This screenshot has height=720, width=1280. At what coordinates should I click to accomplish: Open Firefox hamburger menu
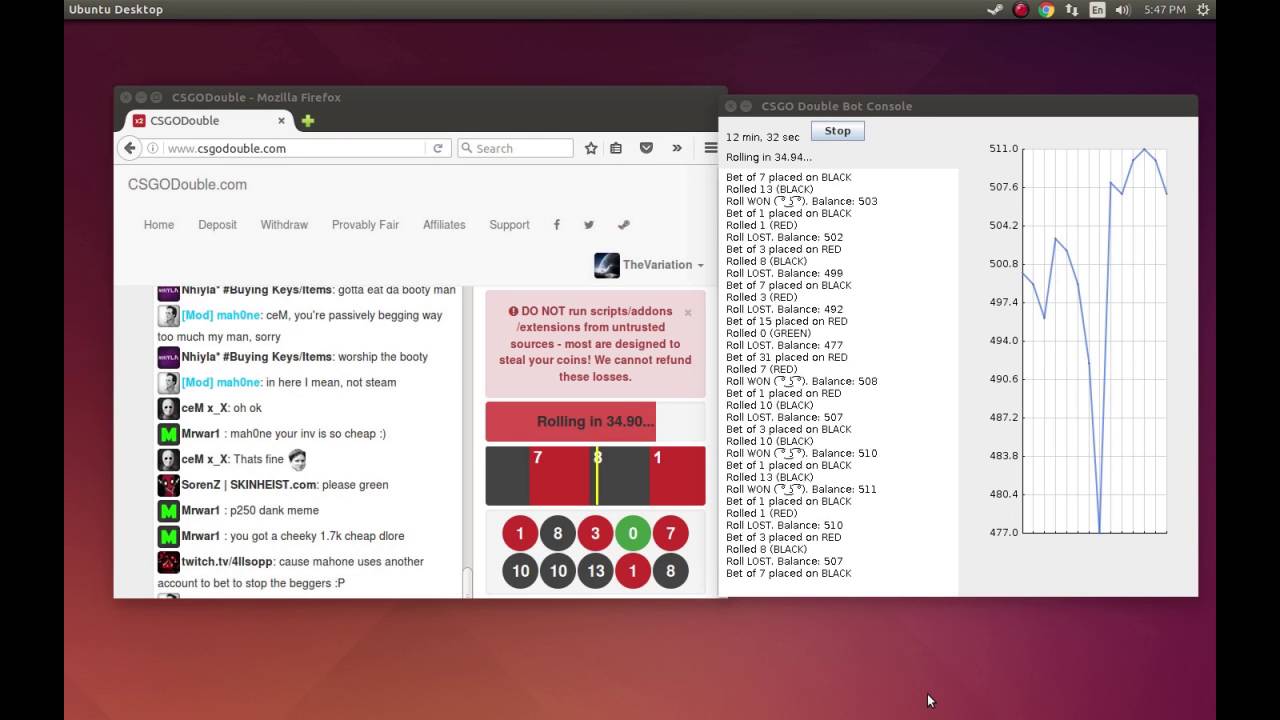coord(711,148)
